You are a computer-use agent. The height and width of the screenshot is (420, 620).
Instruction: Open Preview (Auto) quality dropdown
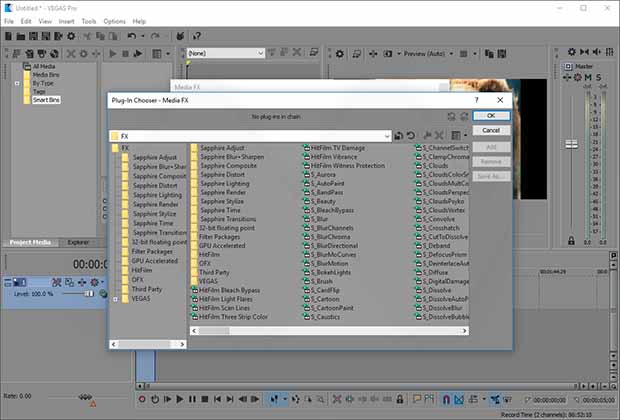[451, 53]
